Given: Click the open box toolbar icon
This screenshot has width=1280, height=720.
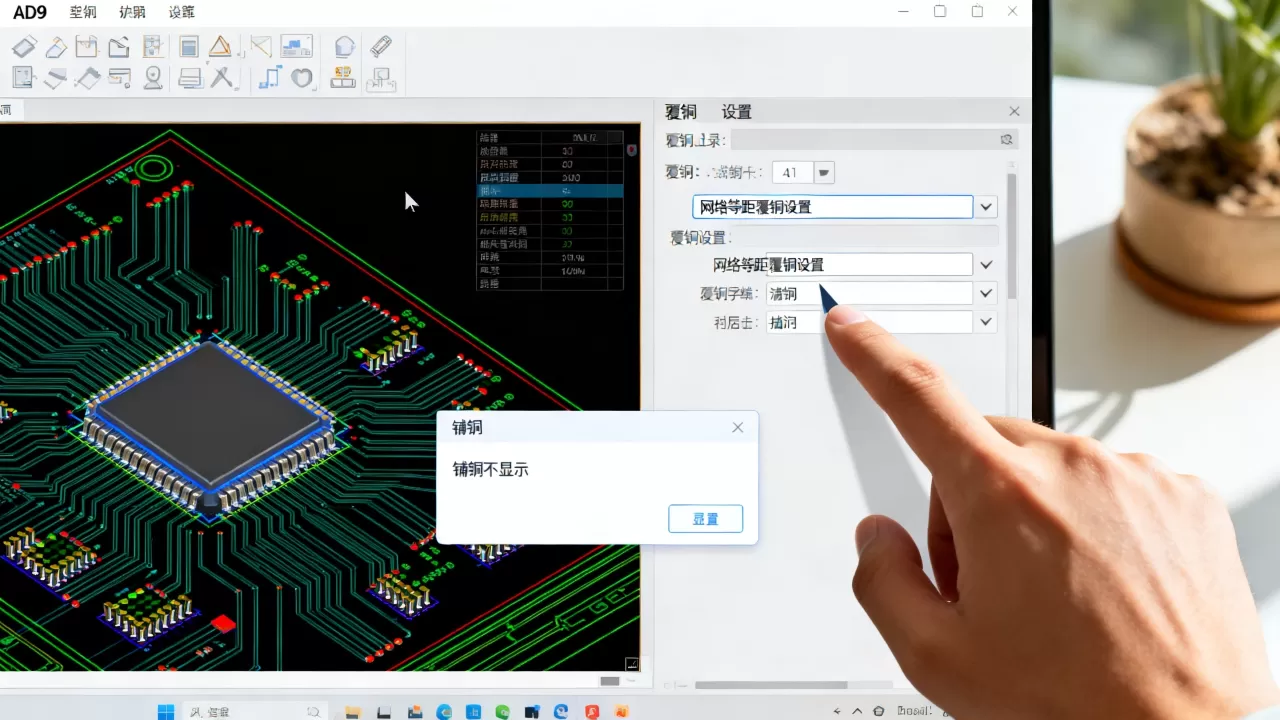Looking at the screenshot, I should (x=87, y=46).
